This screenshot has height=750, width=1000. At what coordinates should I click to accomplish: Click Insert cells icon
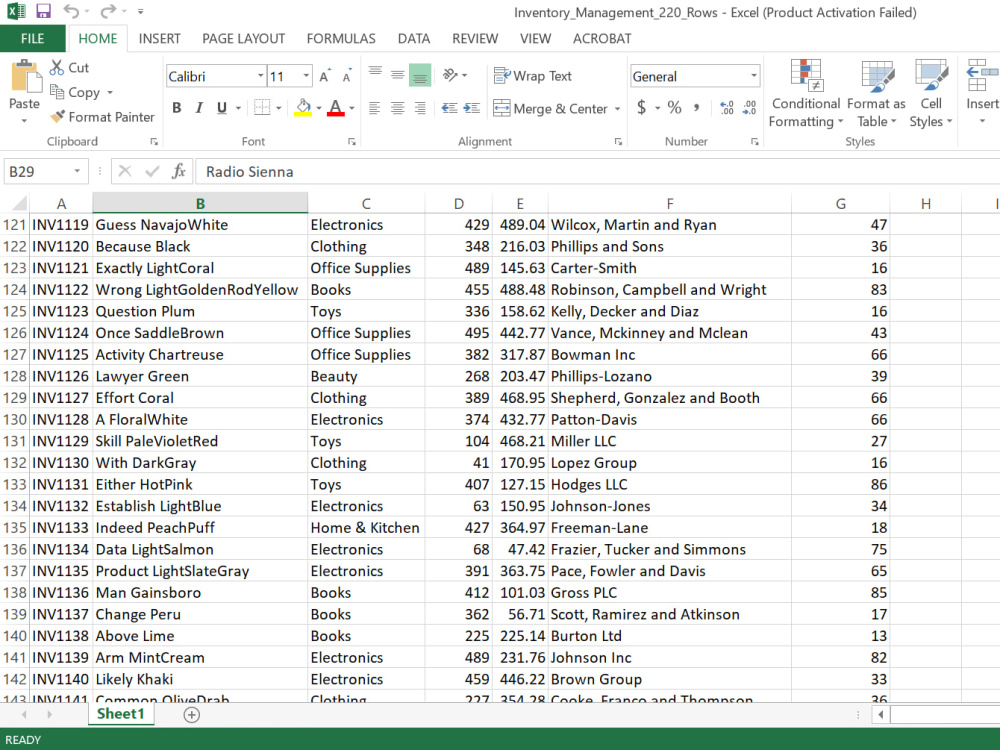point(981,77)
